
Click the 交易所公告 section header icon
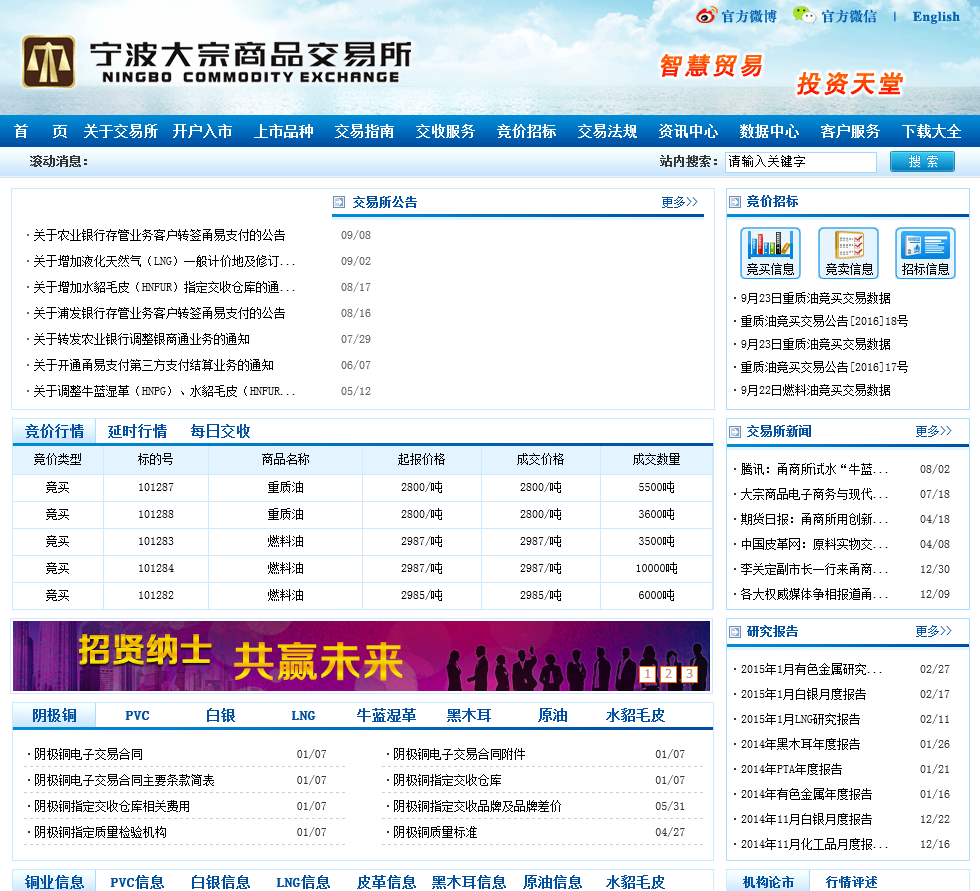click(339, 202)
